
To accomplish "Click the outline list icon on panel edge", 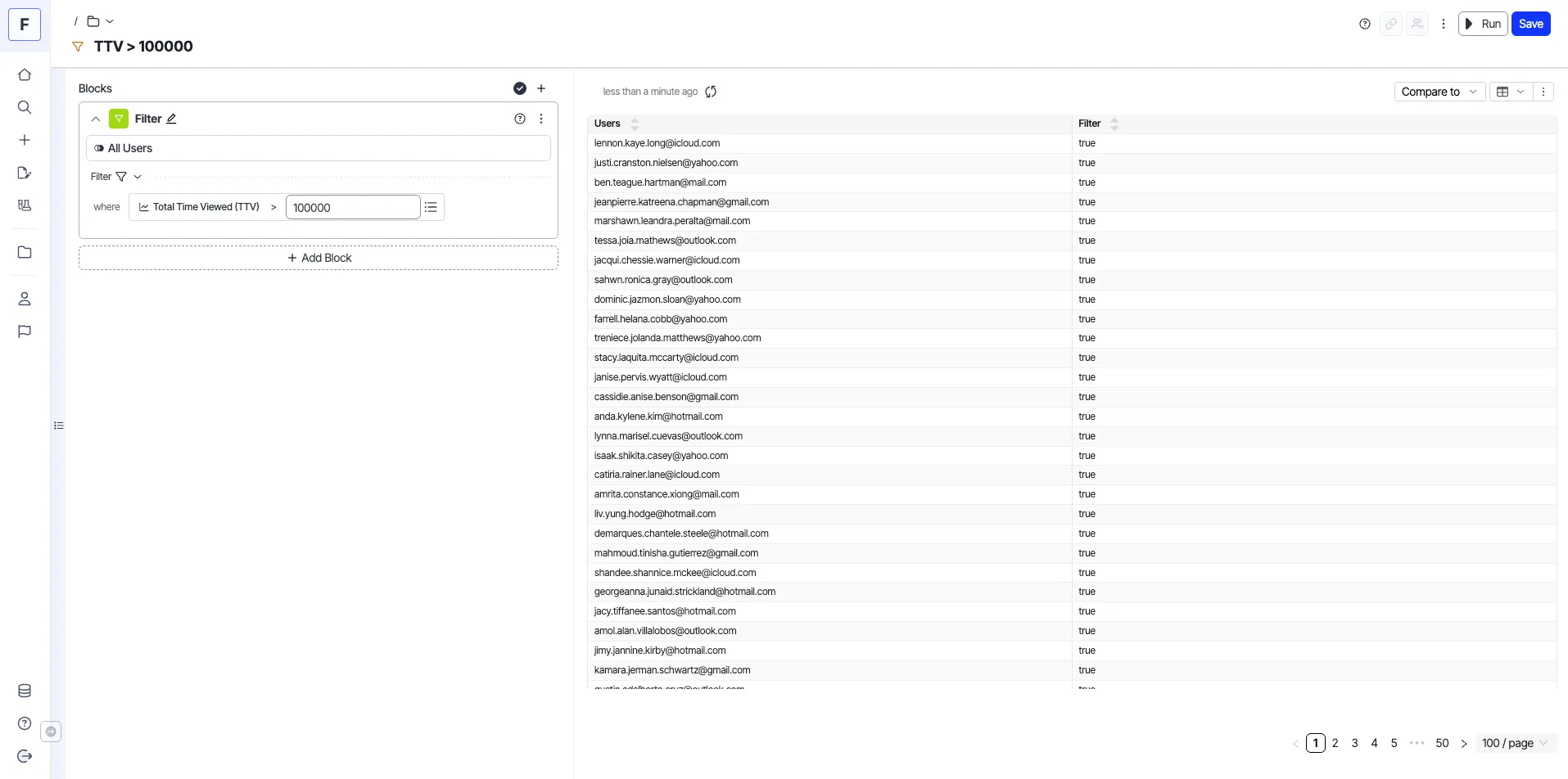I will coord(59,426).
